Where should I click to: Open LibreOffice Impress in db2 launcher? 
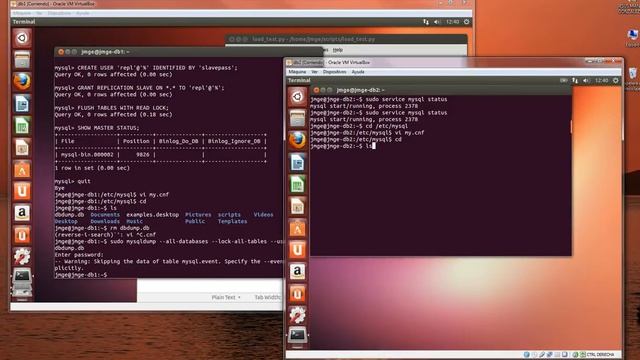pyautogui.click(x=297, y=206)
